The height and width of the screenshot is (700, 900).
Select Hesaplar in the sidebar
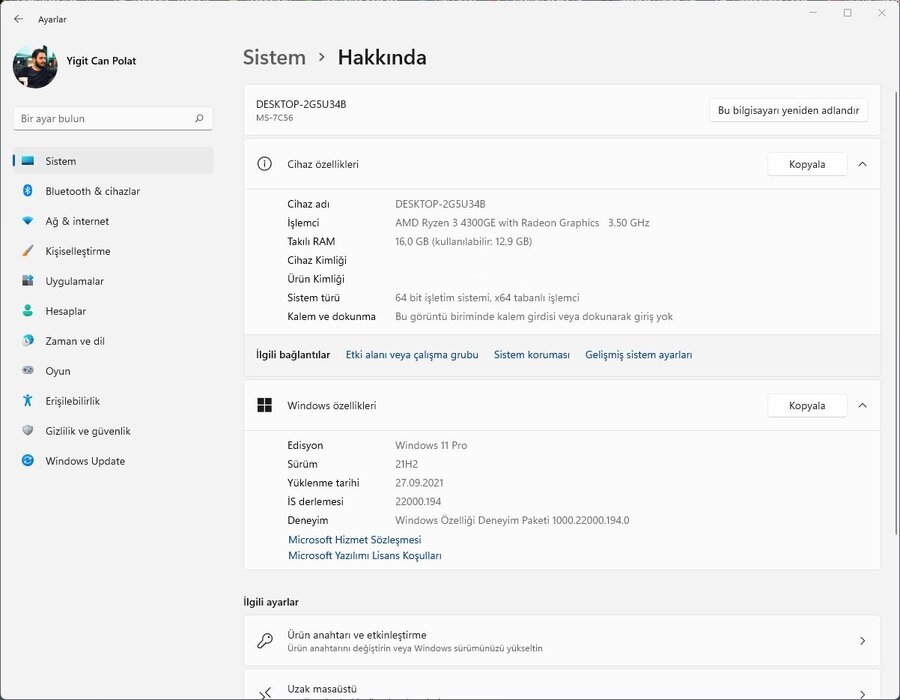click(65, 311)
